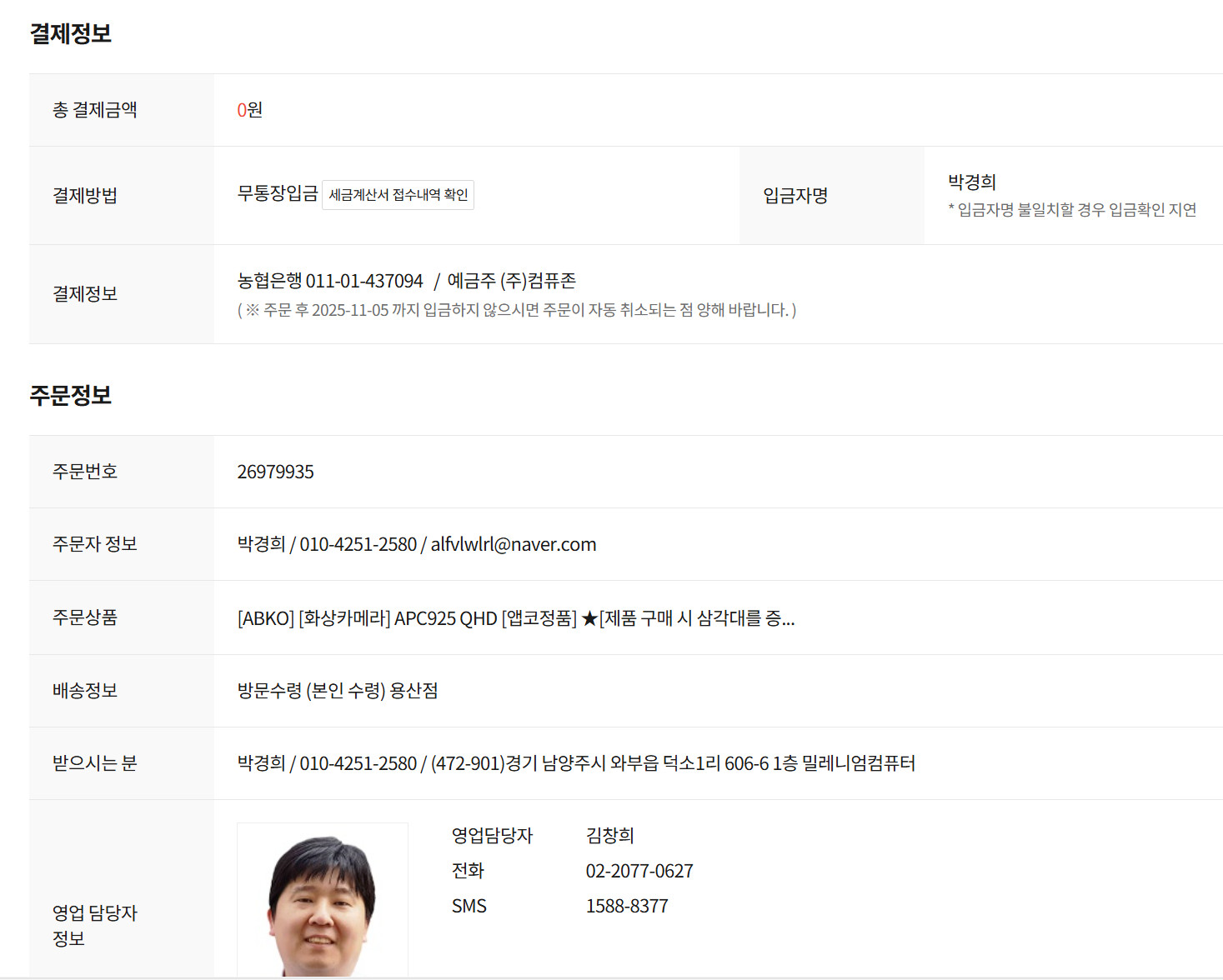1223x980 pixels.
Task: Click the 결제정보 section heading
Action: pos(71,34)
